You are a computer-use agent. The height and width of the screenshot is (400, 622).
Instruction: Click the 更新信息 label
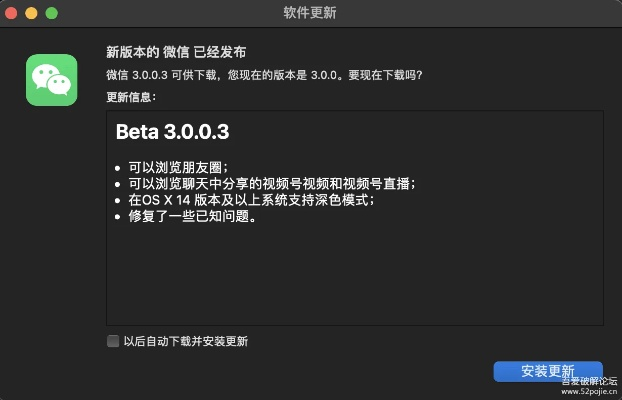(131, 97)
